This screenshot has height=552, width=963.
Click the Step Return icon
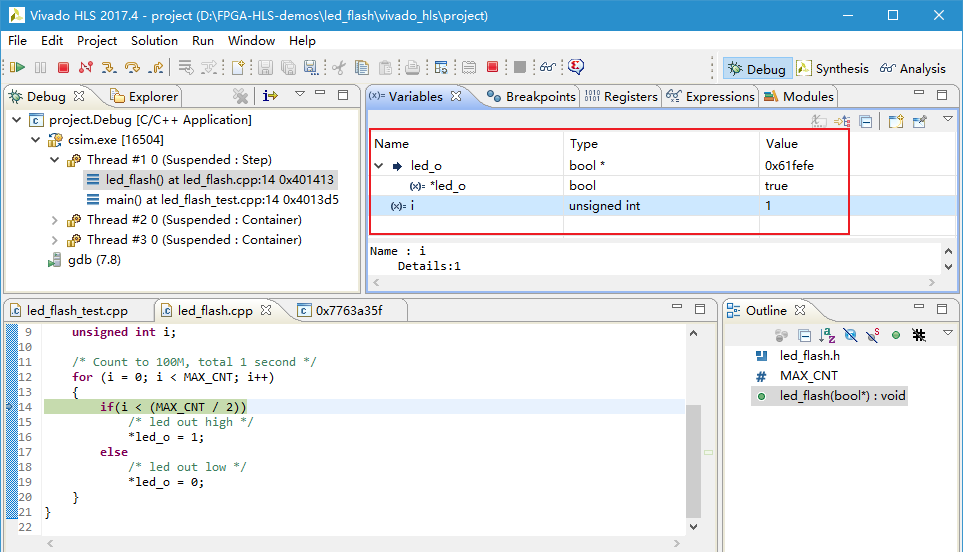156,68
